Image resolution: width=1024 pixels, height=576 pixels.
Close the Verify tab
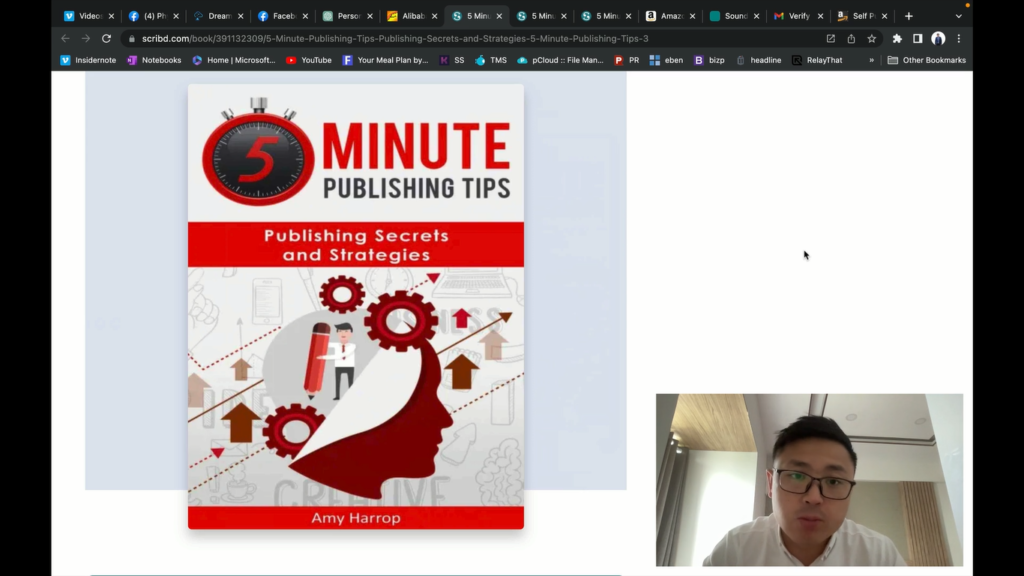click(x=820, y=16)
